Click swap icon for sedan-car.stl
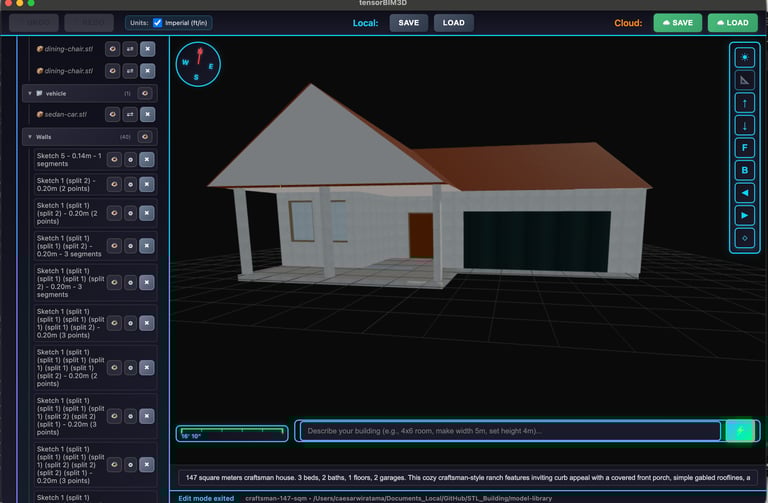768x503 pixels. (x=130, y=115)
